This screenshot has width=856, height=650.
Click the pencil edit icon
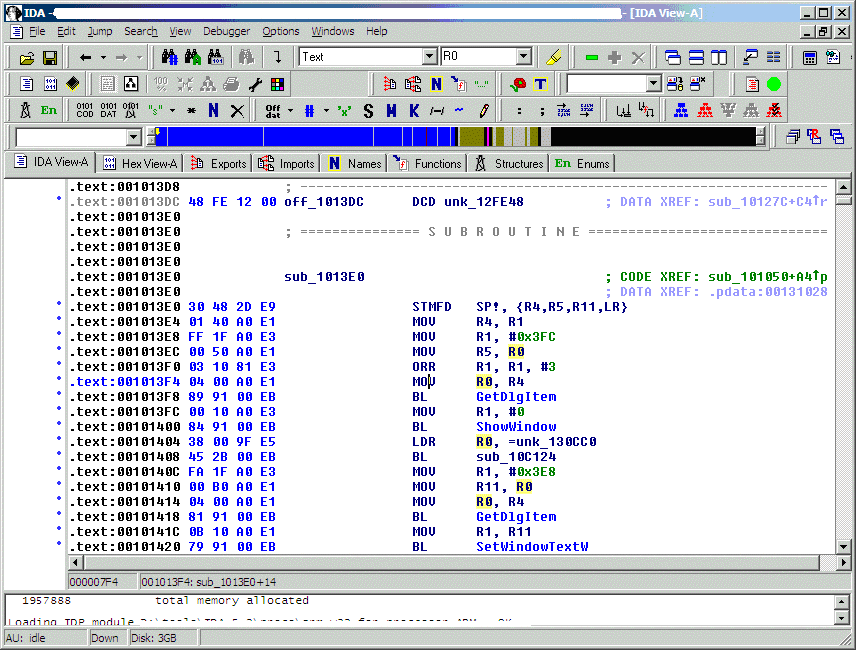(x=484, y=110)
